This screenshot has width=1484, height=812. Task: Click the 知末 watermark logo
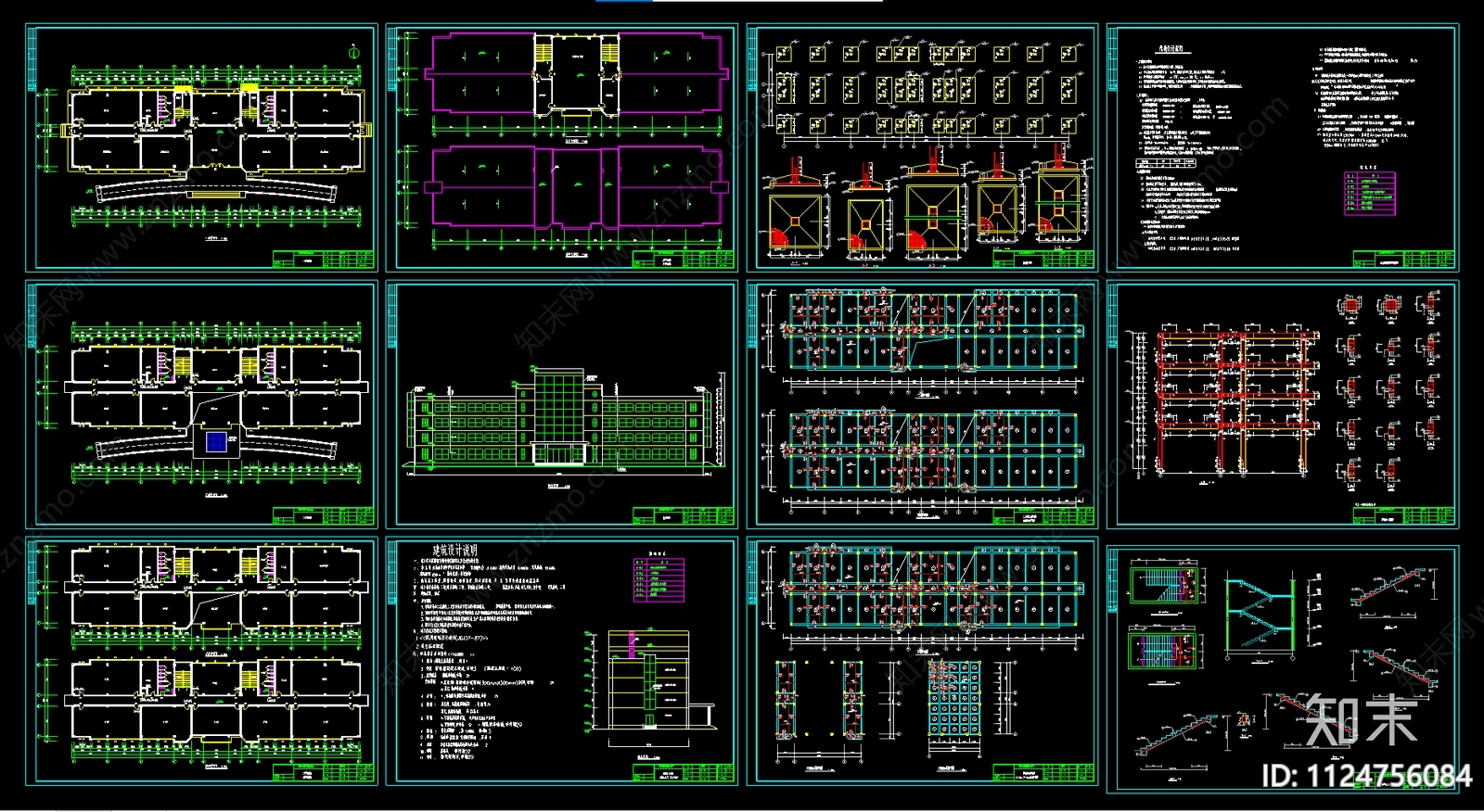[1362, 720]
